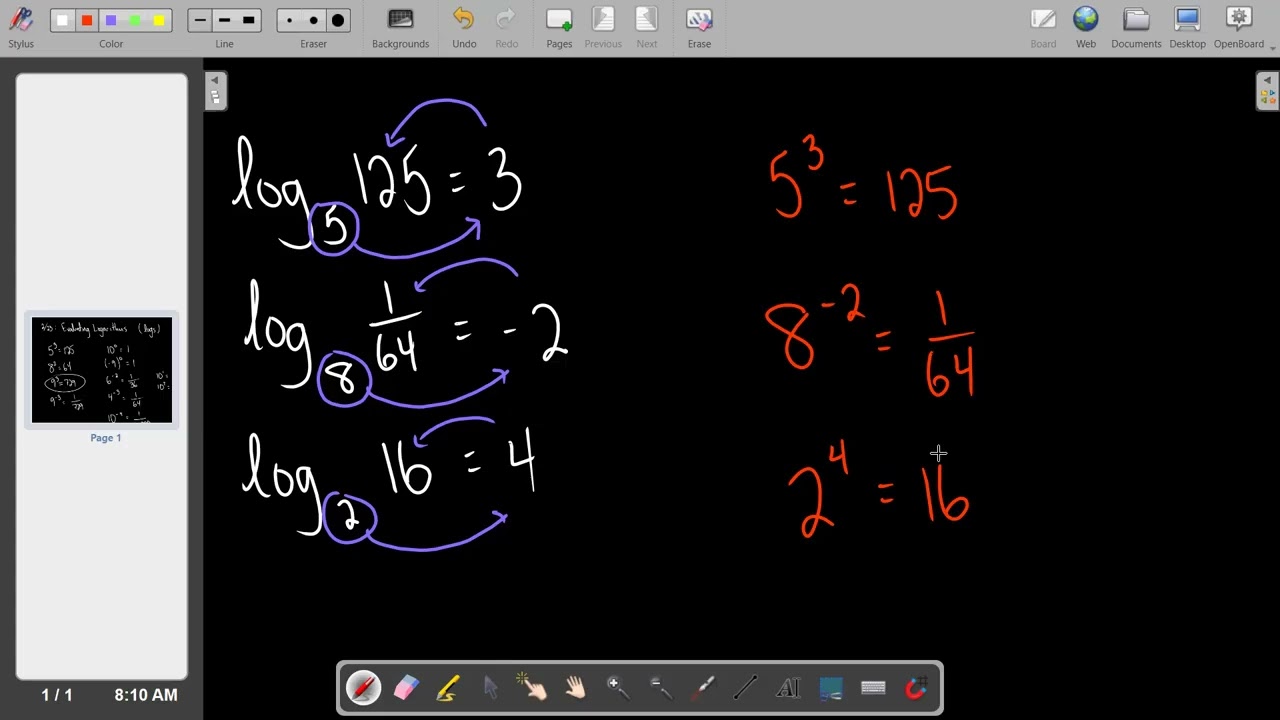Click the Zoom in magnifier
1280x720 pixels.
click(x=617, y=688)
